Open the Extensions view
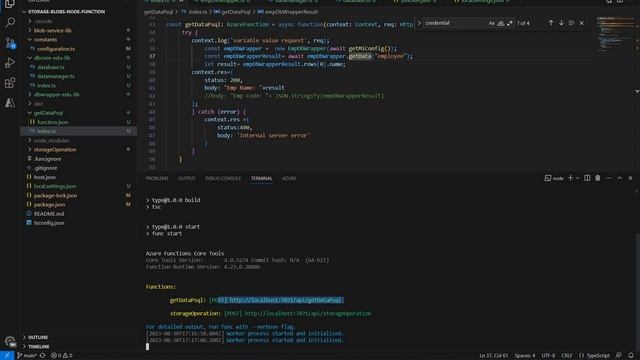The width and height of the screenshot is (640, 360). (10, 83)
